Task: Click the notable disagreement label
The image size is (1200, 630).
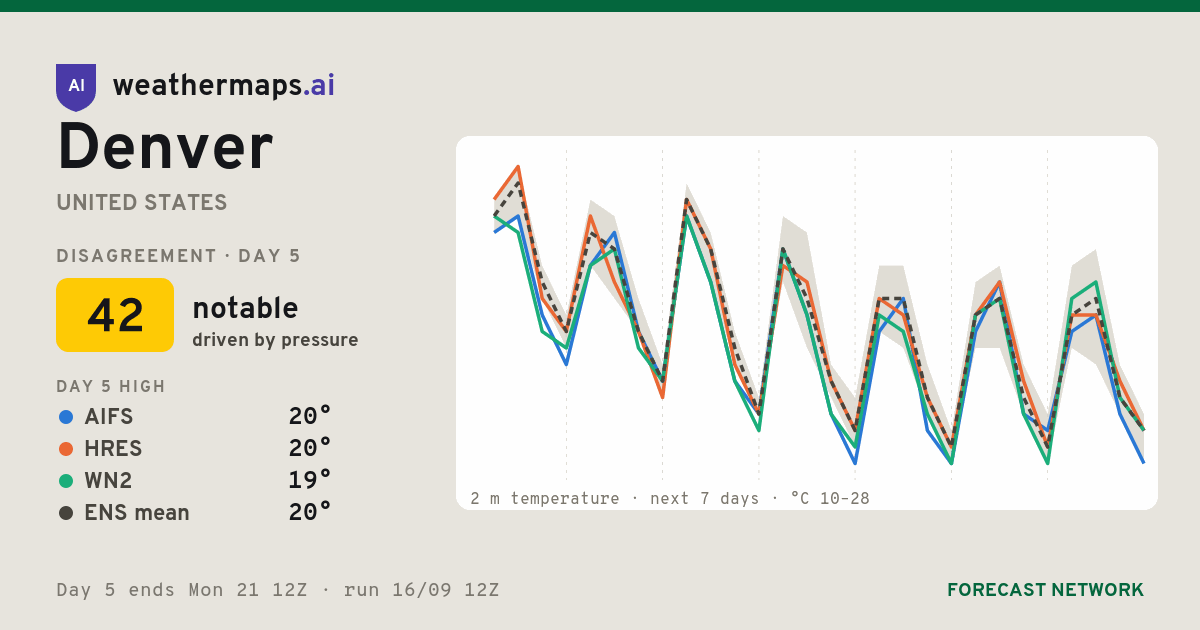Action: (245, 308)
